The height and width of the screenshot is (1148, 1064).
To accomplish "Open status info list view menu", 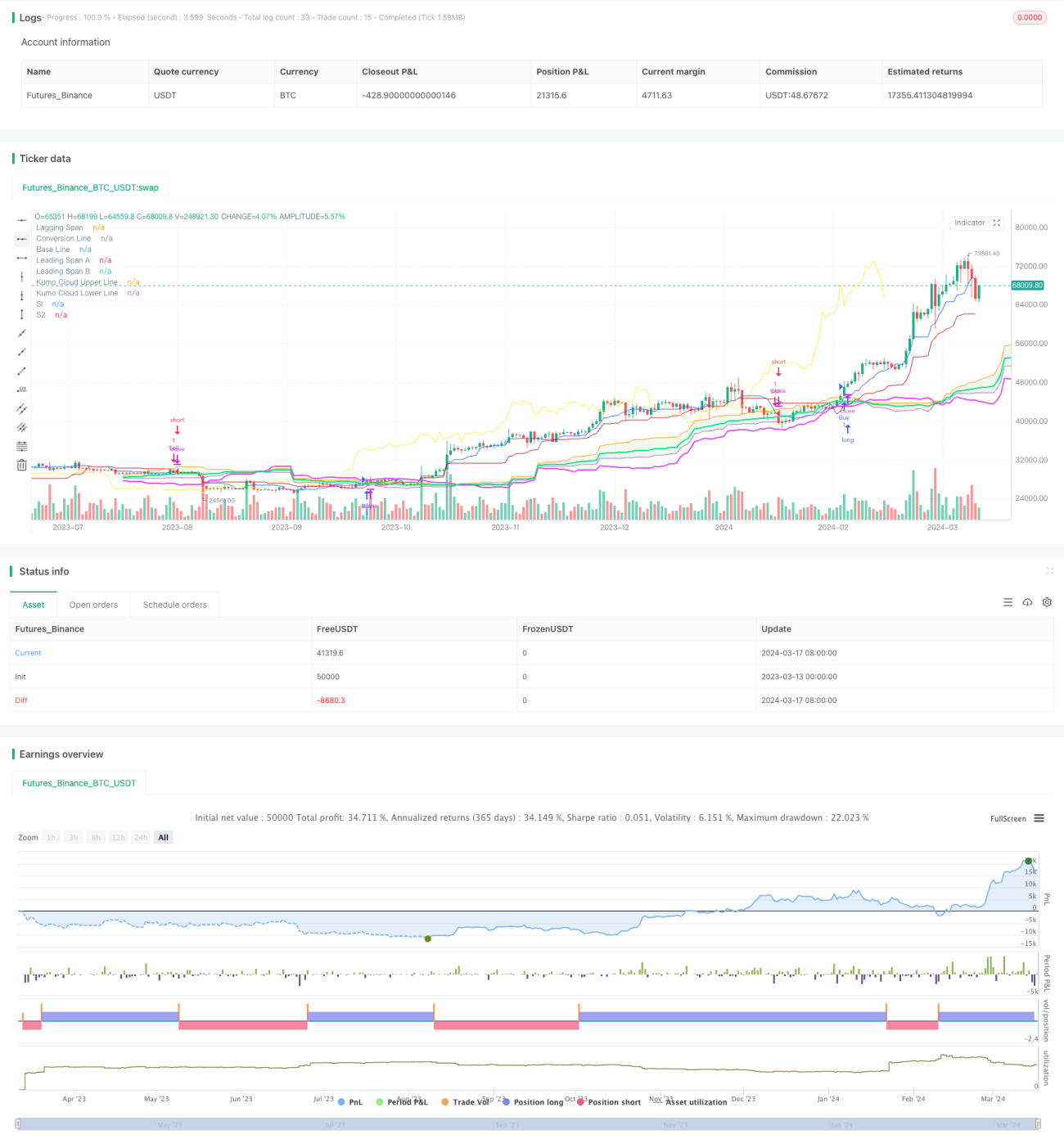I will pos(1008,602).
